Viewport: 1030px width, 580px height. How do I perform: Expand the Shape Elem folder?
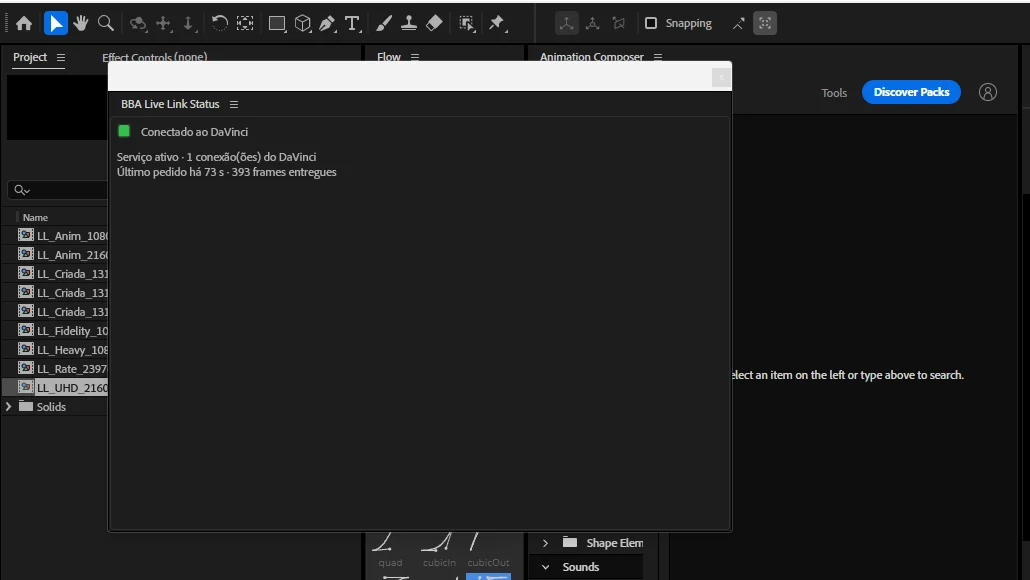point(545,543)
